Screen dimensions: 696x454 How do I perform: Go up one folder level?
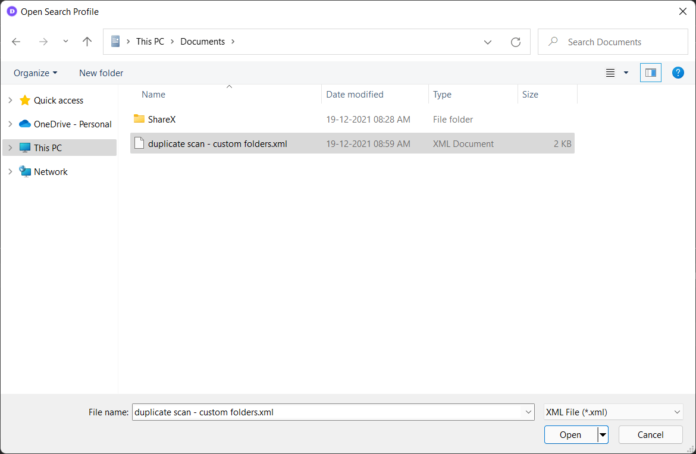coord(87,42)
